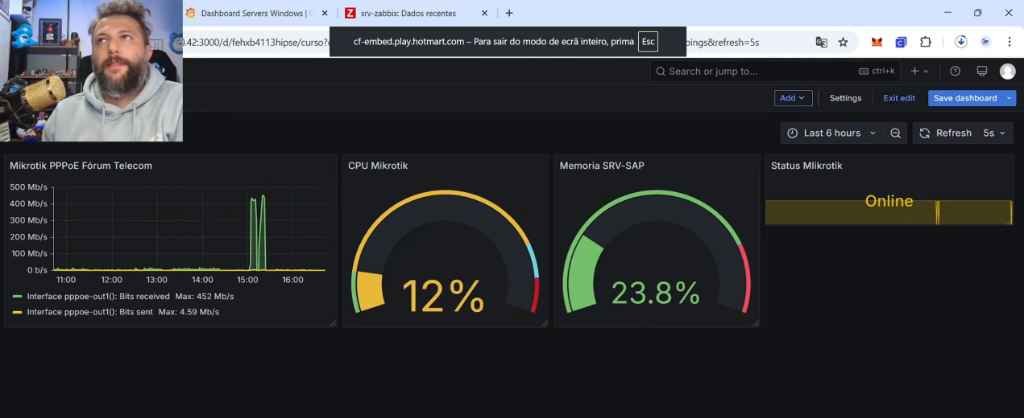The height and width of the screenshot is (418, 1024).
Task: Open Status Mikrotik panel title
Action: coord(807,166)
